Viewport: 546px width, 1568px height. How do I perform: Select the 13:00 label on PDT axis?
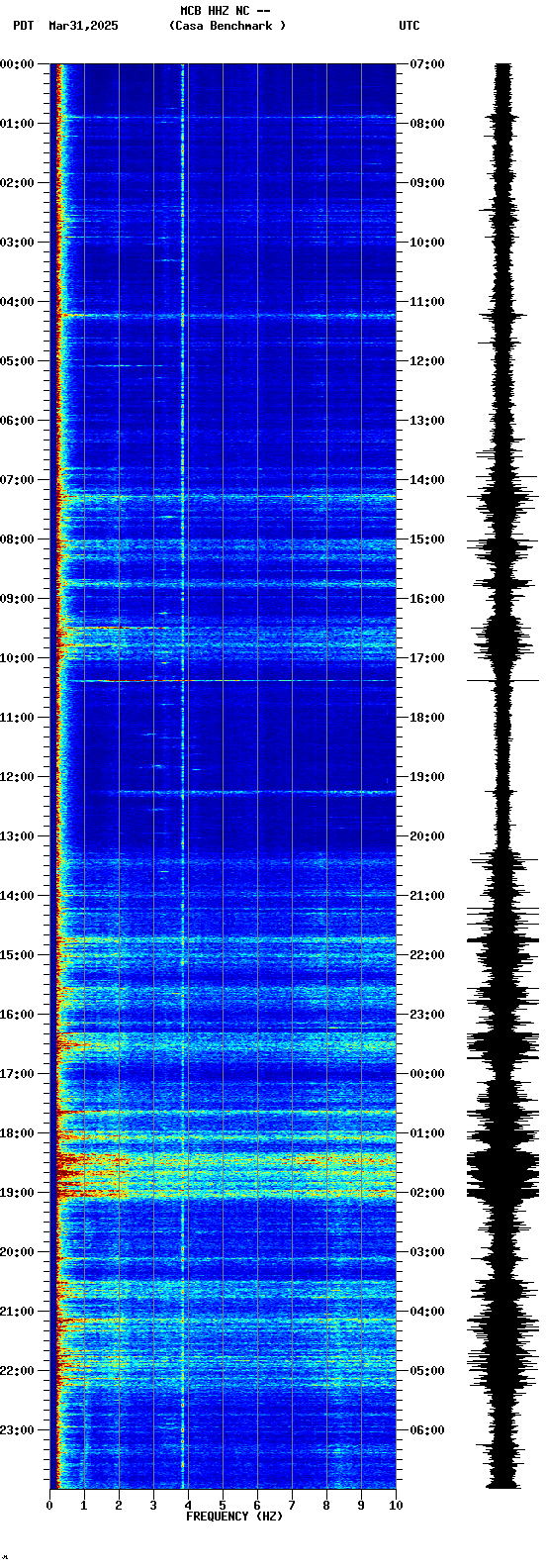[x=17, y=836]
